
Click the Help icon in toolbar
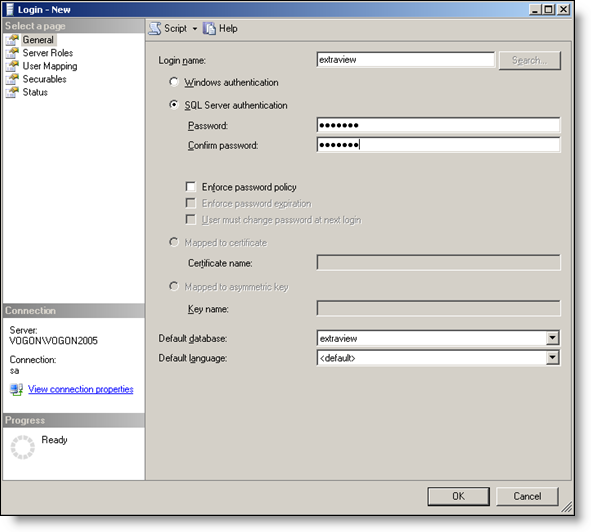209,29
